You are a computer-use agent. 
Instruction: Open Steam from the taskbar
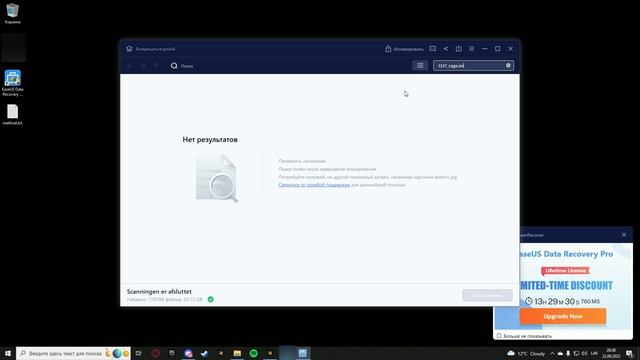point(204,353)
